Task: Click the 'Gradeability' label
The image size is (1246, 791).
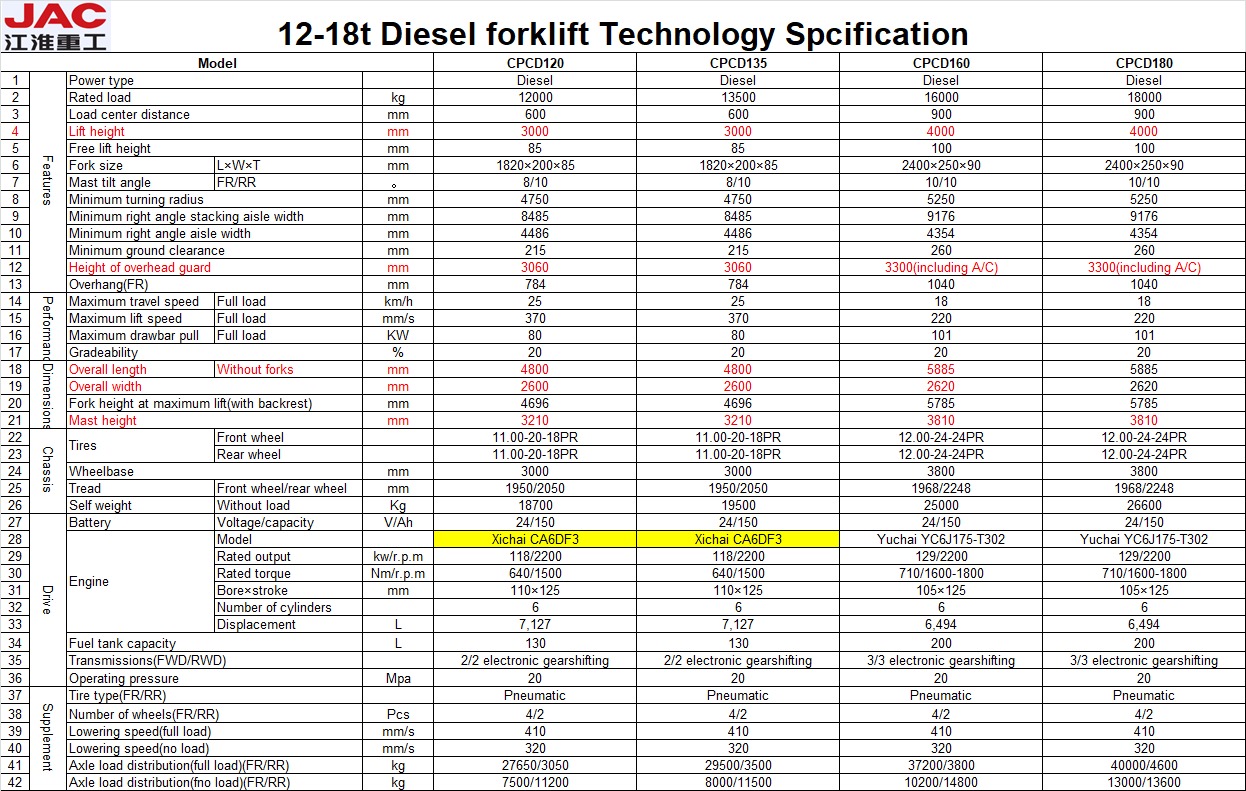Action: 103,353
